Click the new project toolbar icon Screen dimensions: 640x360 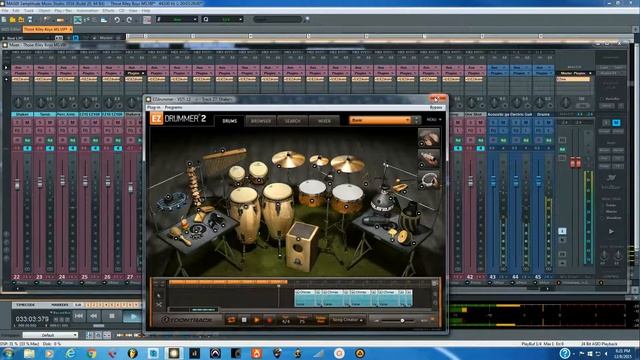(4, 20)
